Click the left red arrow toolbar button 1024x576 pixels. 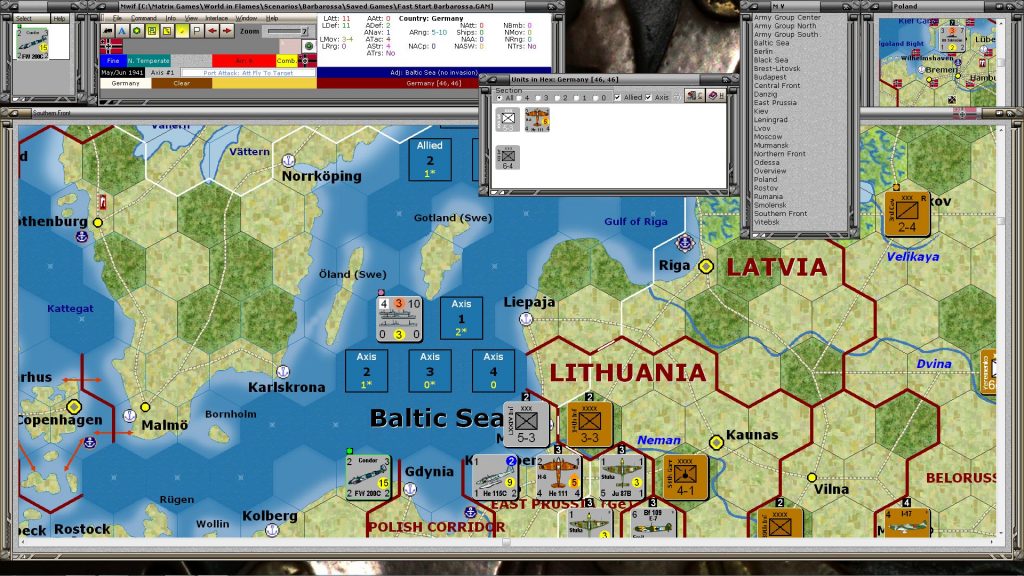(212, 31)
